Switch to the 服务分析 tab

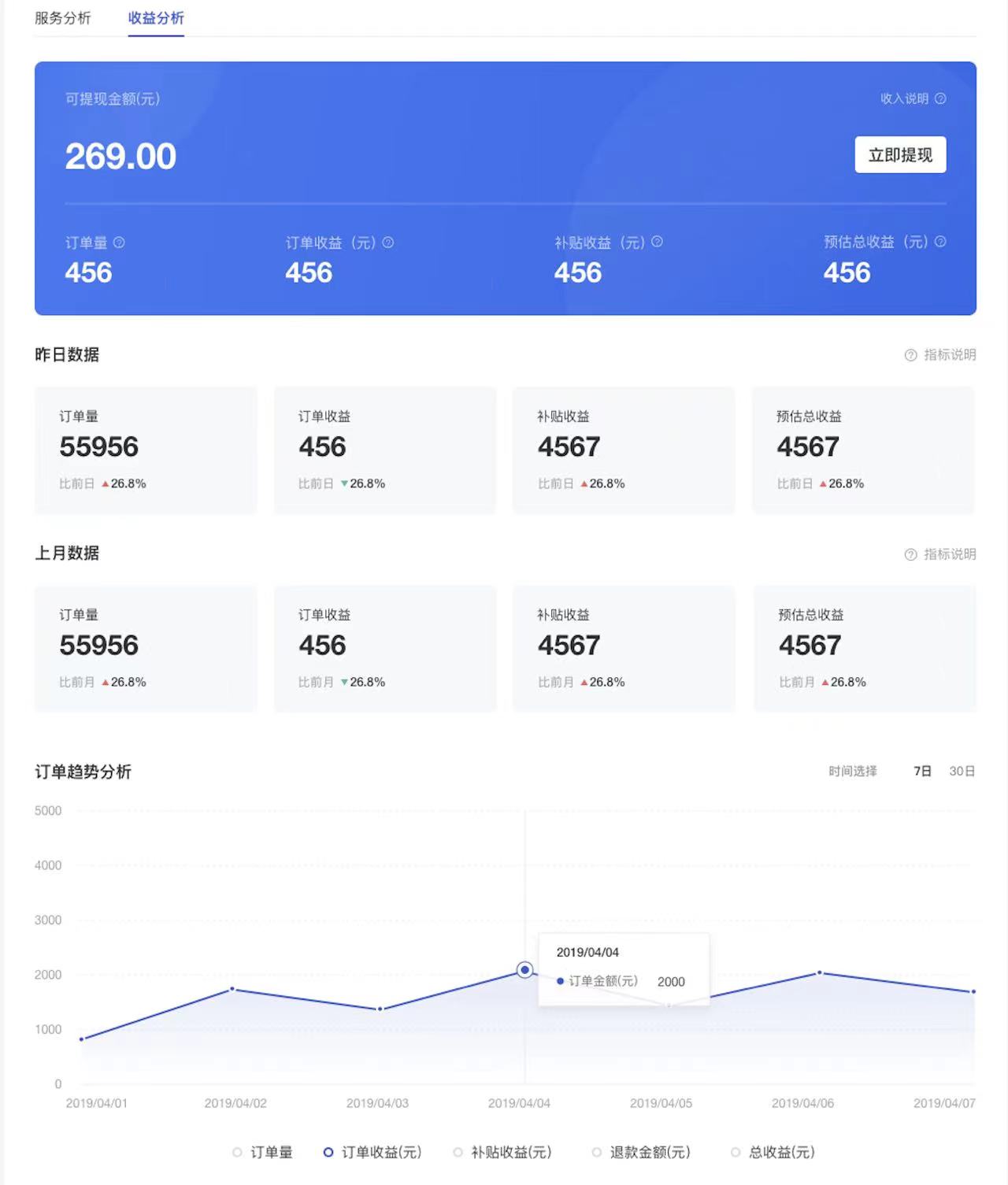[x=63, y=17]
